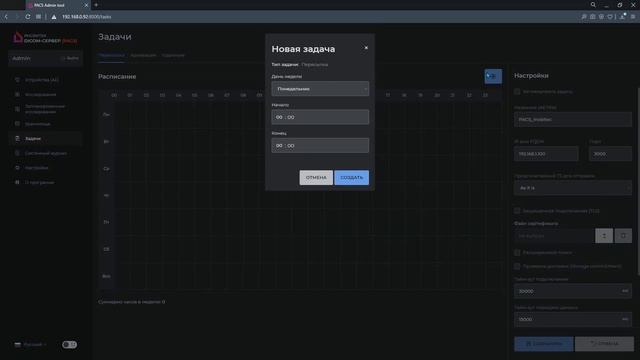Open a new browser tab with plus
640x360 pixels.
click(x=96, y=5)
